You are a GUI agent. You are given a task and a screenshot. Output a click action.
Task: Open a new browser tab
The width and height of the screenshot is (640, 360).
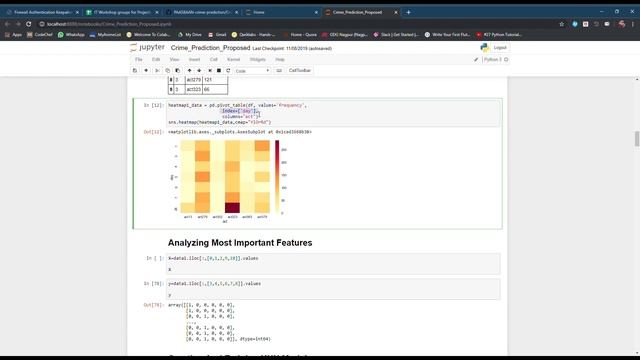coord(408,12)
